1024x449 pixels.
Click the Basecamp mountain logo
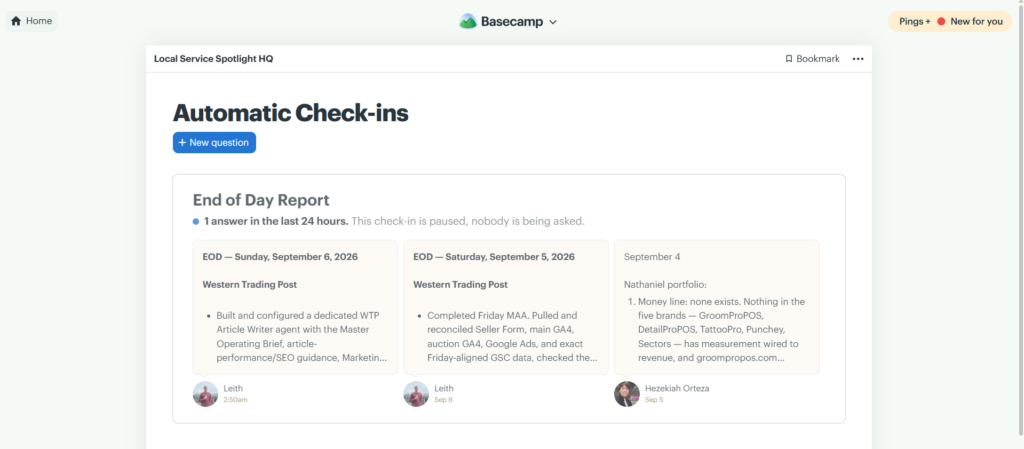coord(468,22)
